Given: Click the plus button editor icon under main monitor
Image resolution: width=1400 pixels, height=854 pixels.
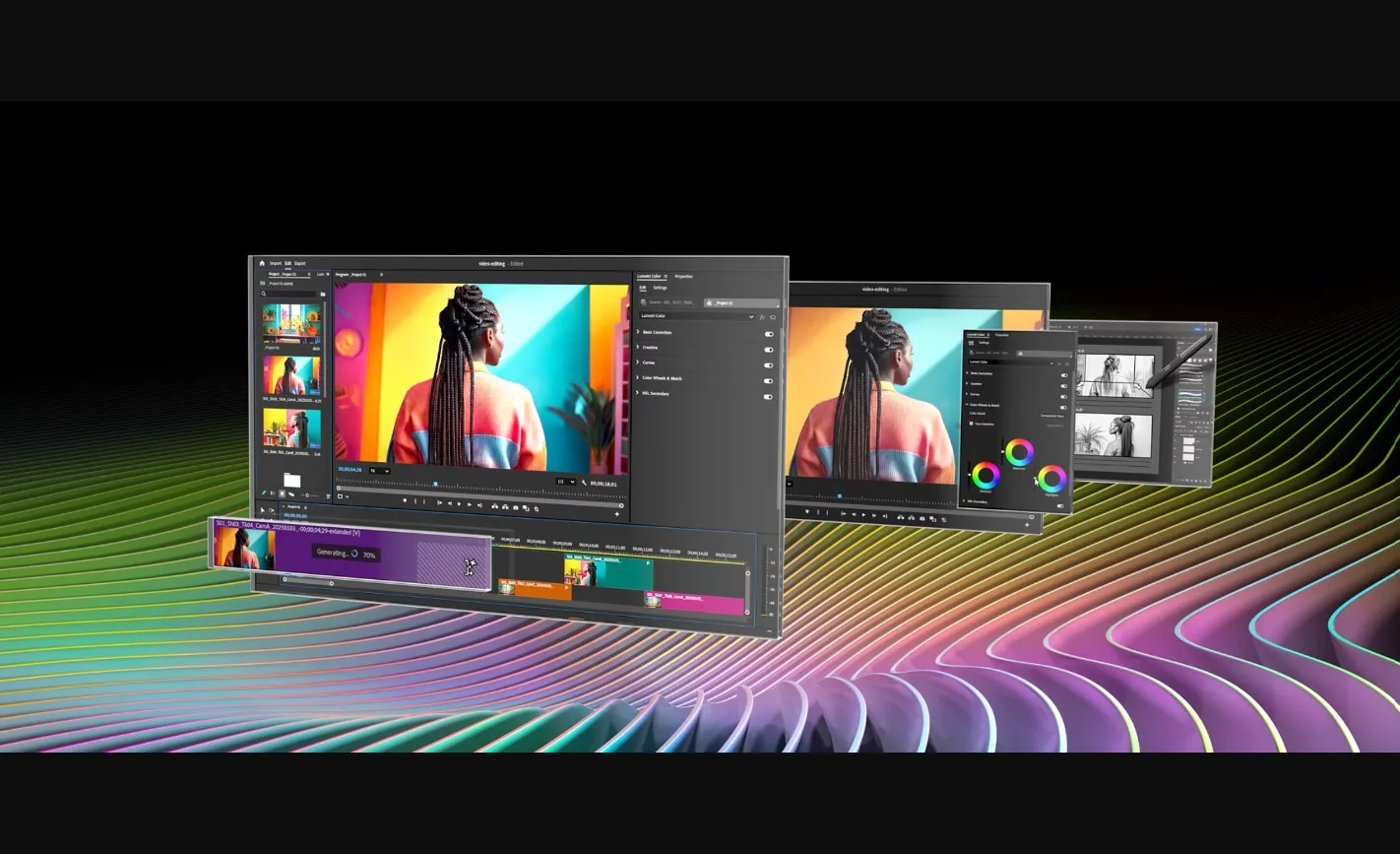Looking at the screenshot, I should (x=617, y=514).
